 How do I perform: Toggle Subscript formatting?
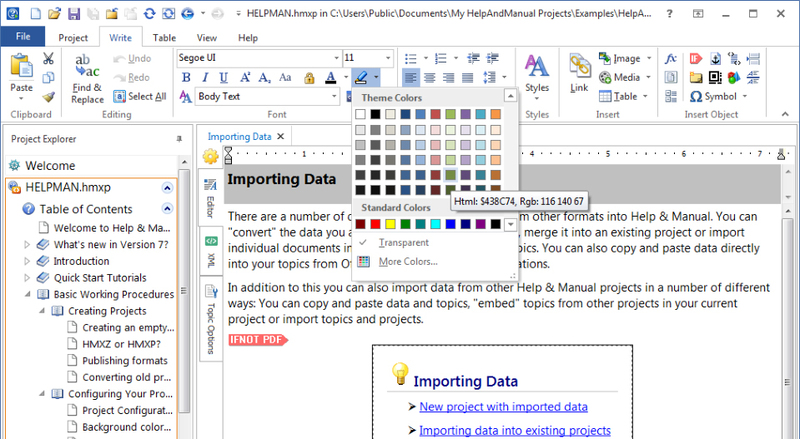[x=264, y=78]
